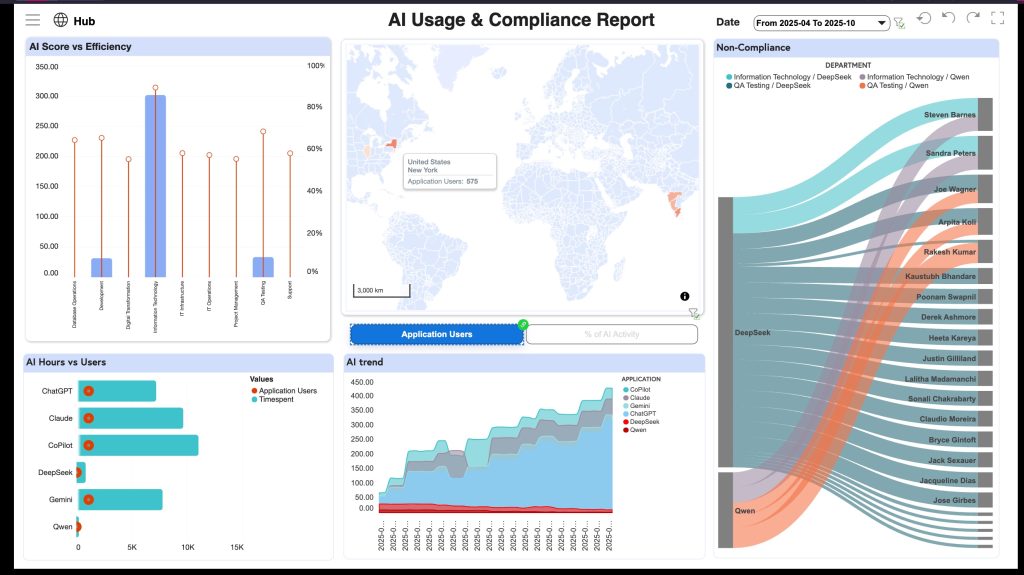Open the Date range dropdown
Screen dimensions: 1024x575
coord(821,22)
